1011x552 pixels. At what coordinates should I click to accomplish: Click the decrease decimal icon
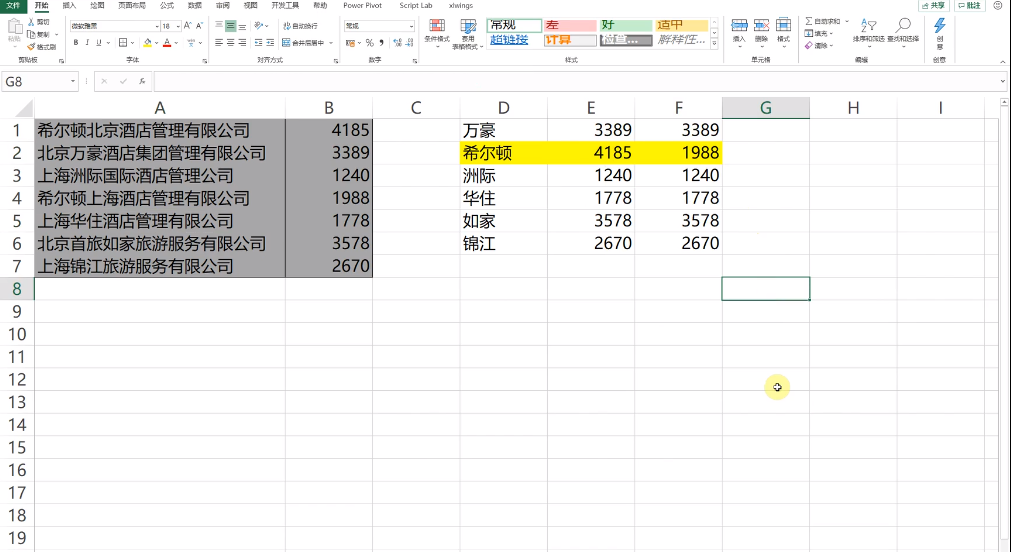409,43
